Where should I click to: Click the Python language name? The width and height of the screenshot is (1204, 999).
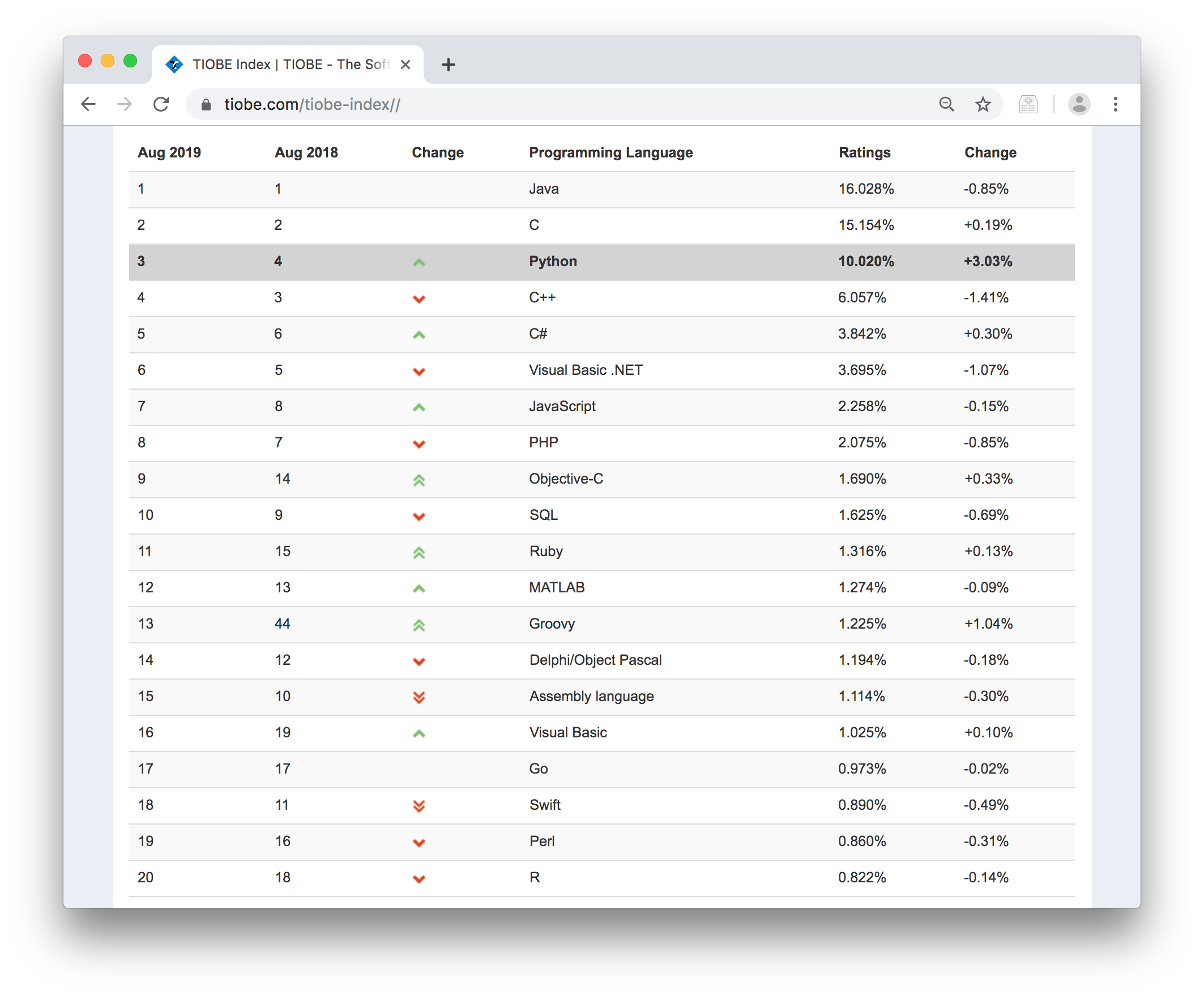click(553, 261)
